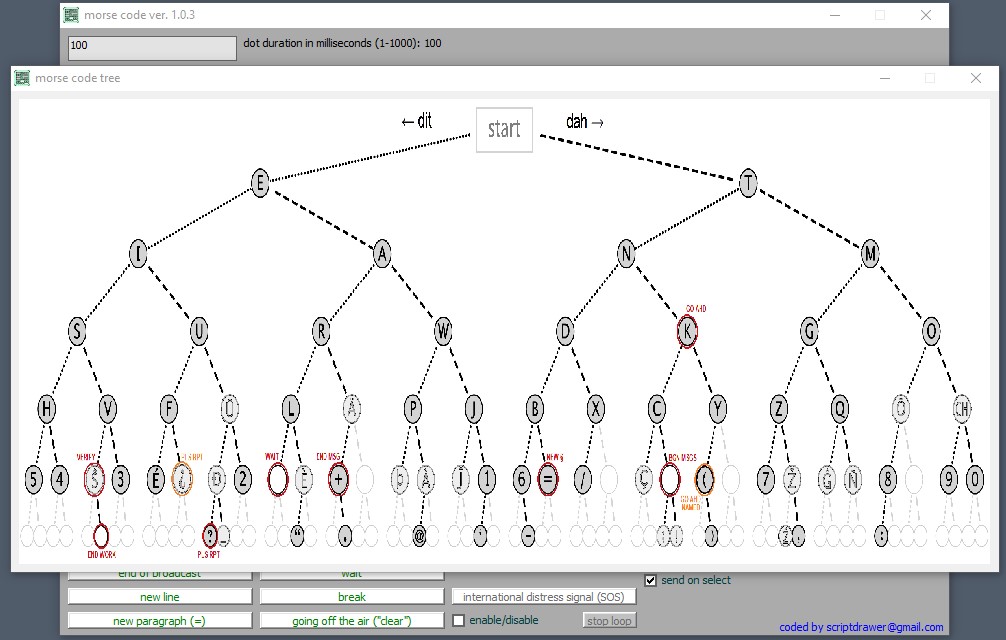The width and height of the screenshot is (1006, 640).
Task: Click the dot duration input field
Action: coord(151,47)
